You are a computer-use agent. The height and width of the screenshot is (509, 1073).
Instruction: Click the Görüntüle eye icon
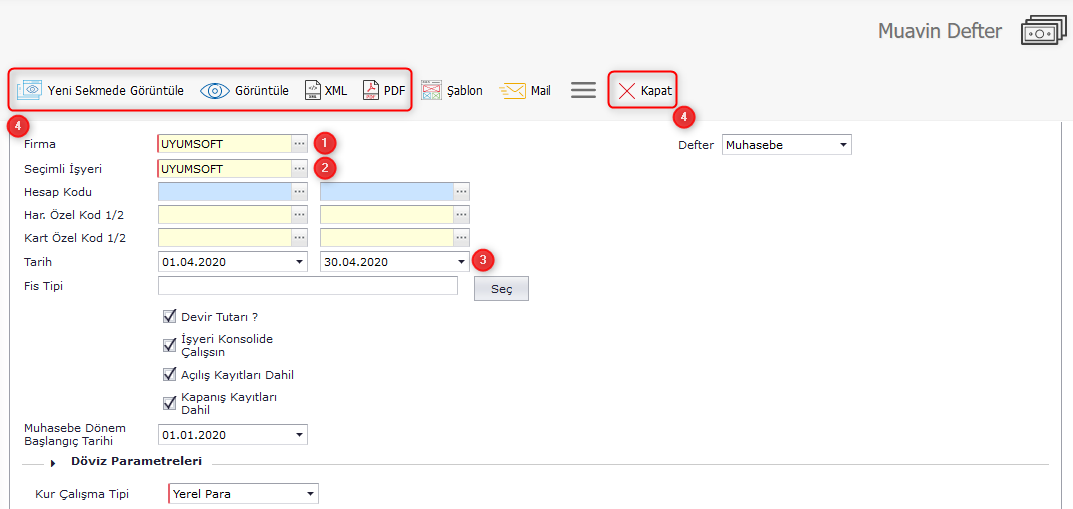[x=214, y=91]
